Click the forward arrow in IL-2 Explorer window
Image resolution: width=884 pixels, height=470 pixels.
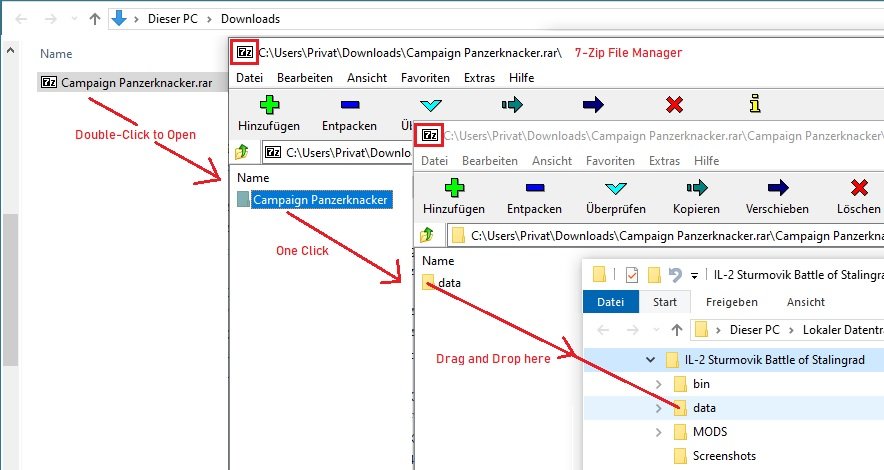click(633, 330)
